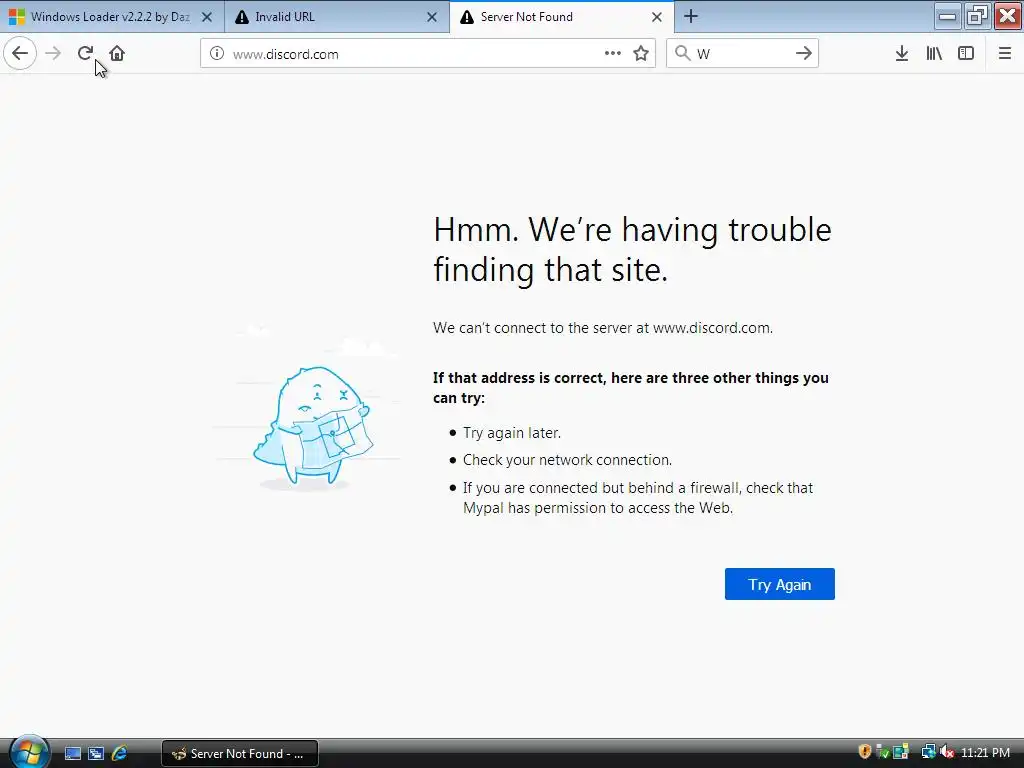
Task: Select Server Not Found taskbar button
Action: 240,754
